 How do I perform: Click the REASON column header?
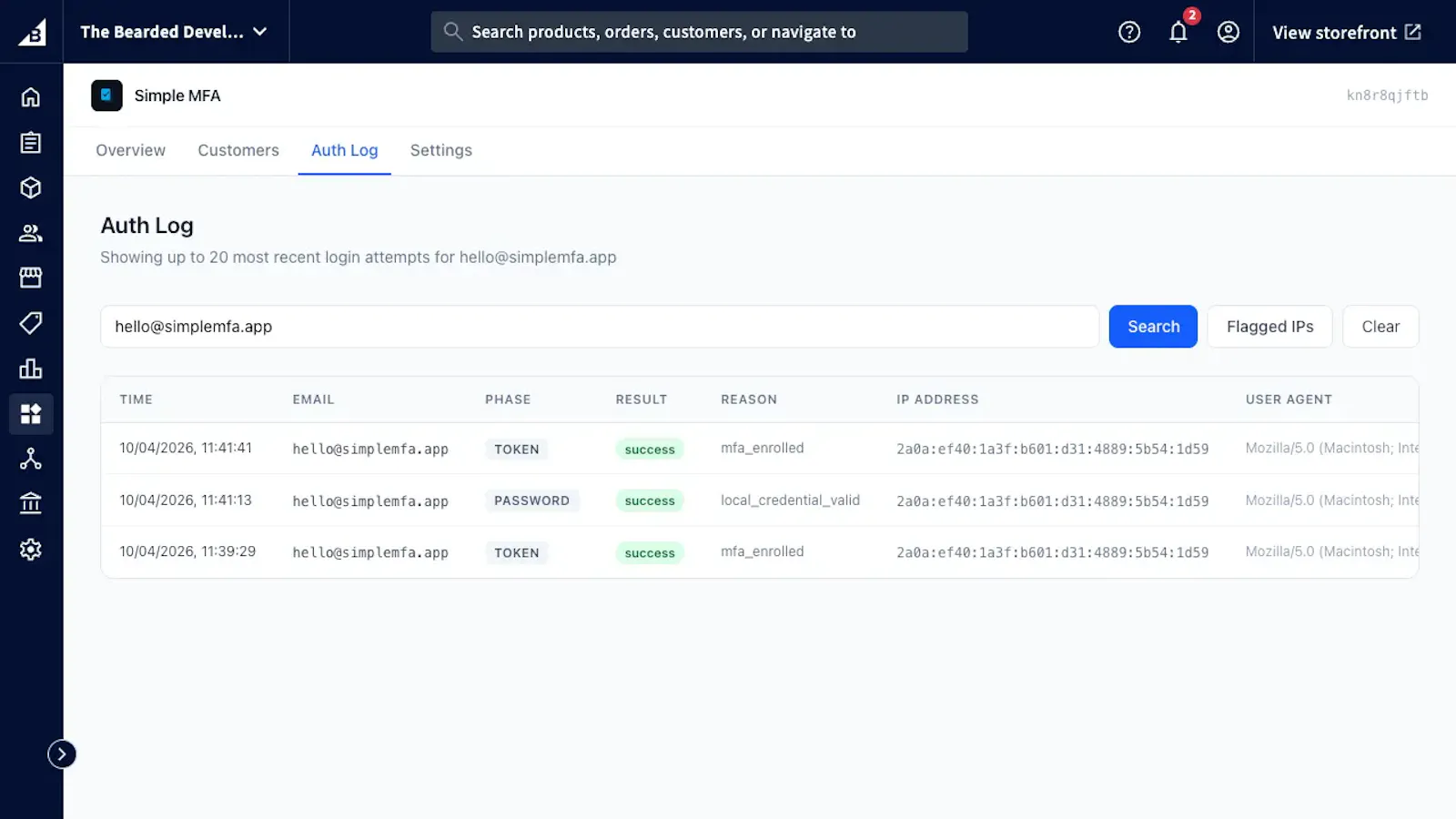pos(749,399)
